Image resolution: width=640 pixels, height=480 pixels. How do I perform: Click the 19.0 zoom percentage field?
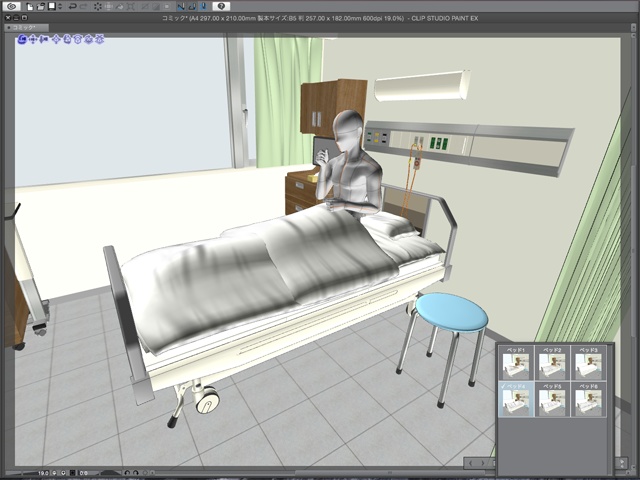[x=43, y=473]
